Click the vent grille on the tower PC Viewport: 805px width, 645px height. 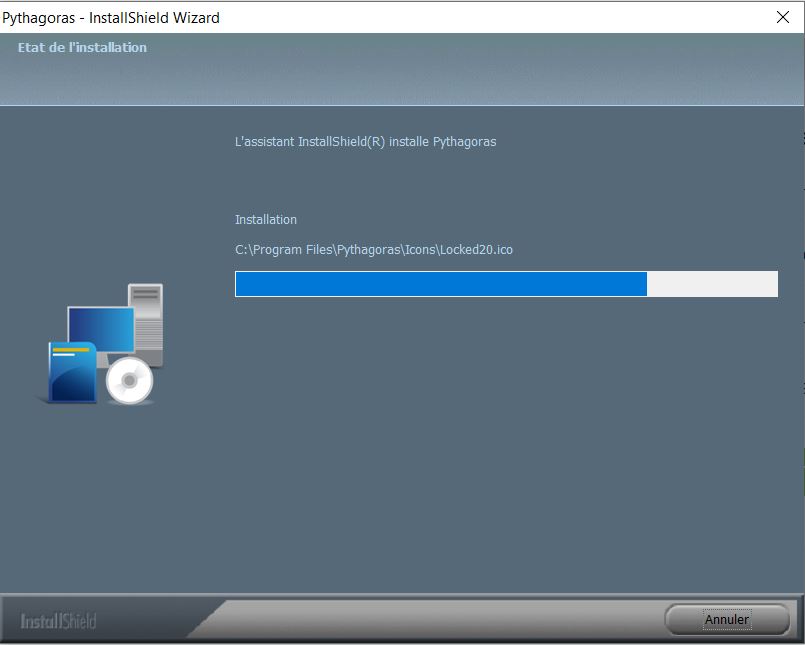click(148, 334)
